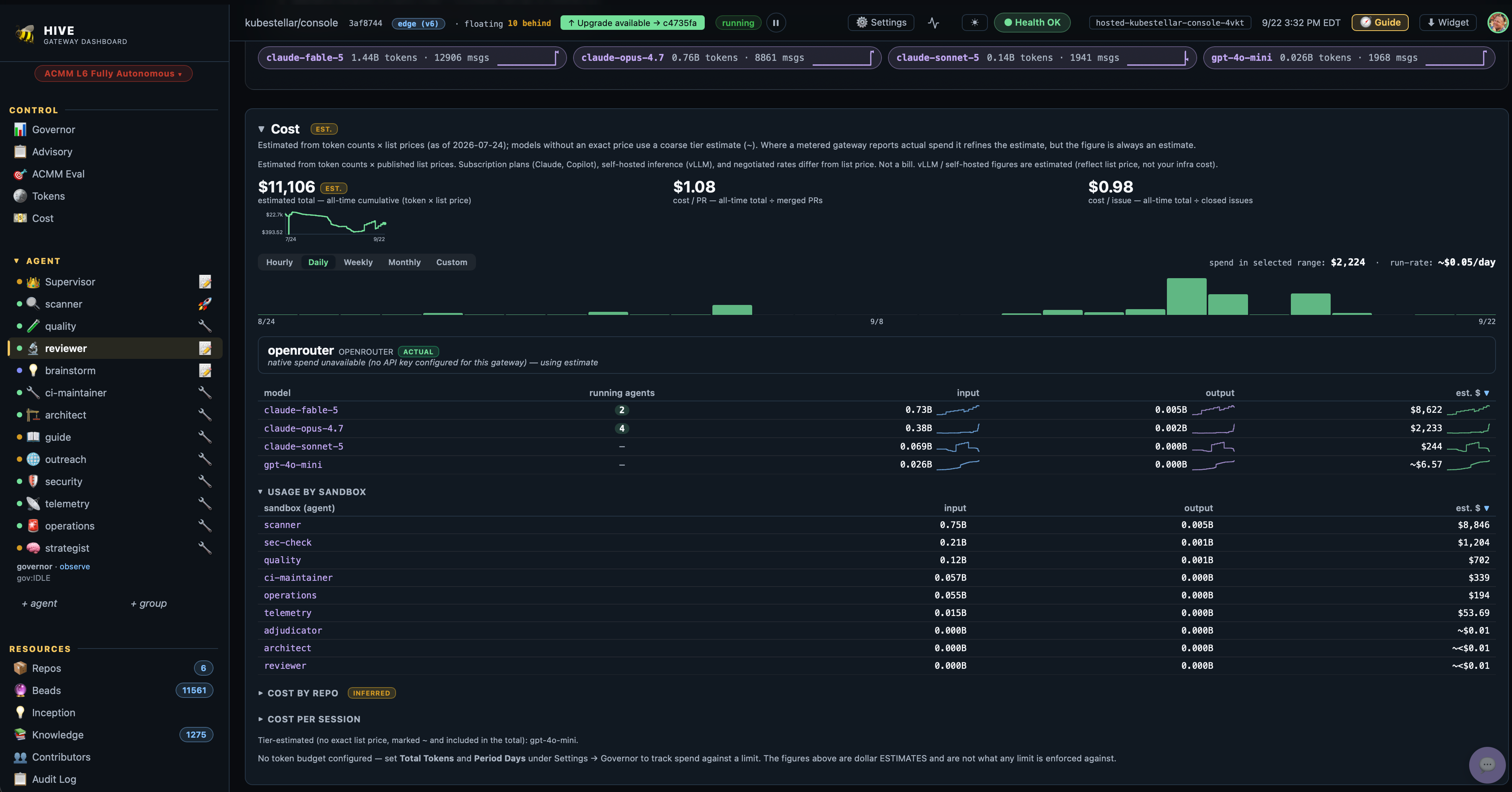Open the activity pulse icon in the header
Screen dimensions: 1512x792
click(933, 23)
